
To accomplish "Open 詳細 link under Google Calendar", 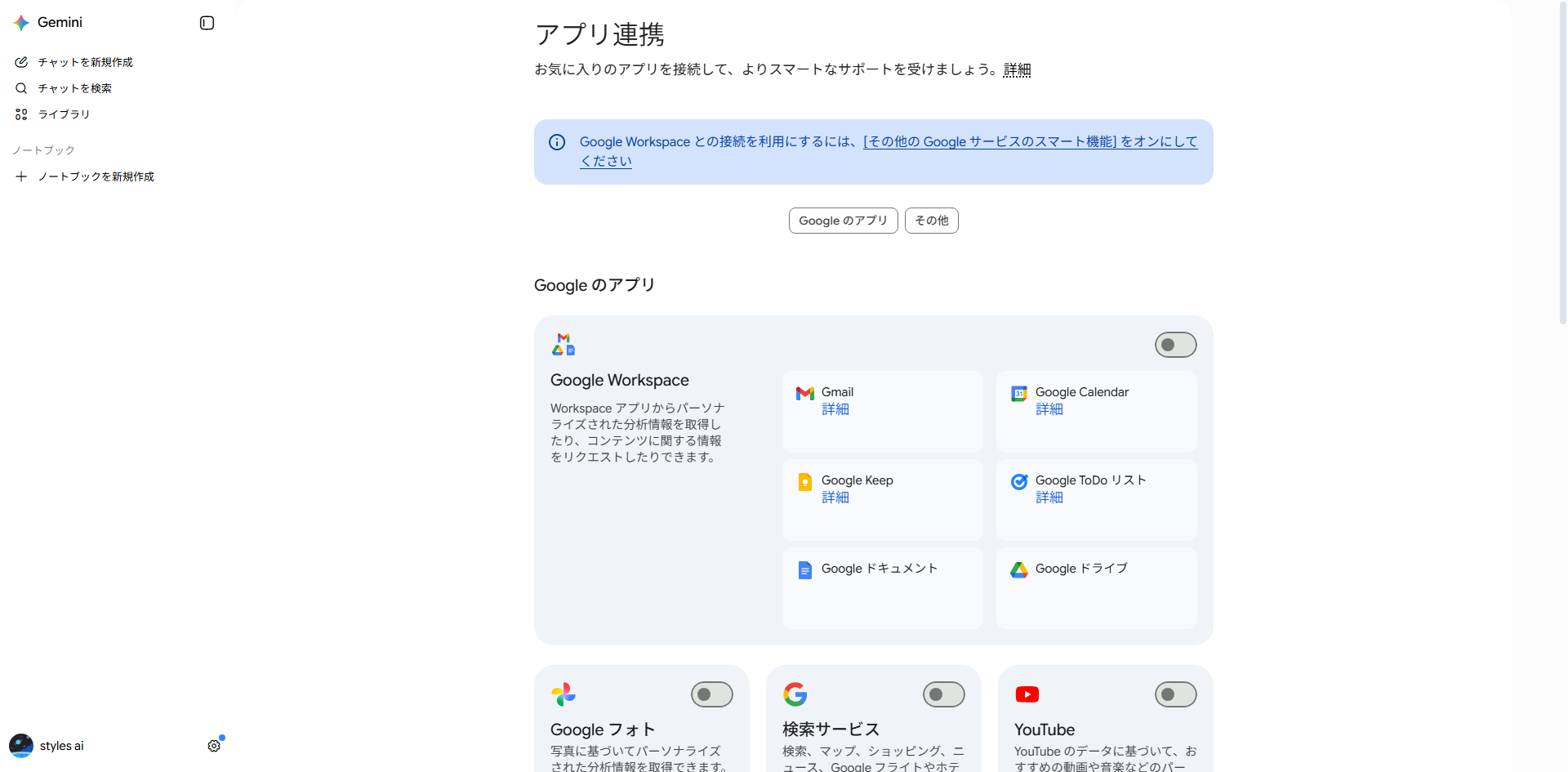I will tap(1049, 409).
